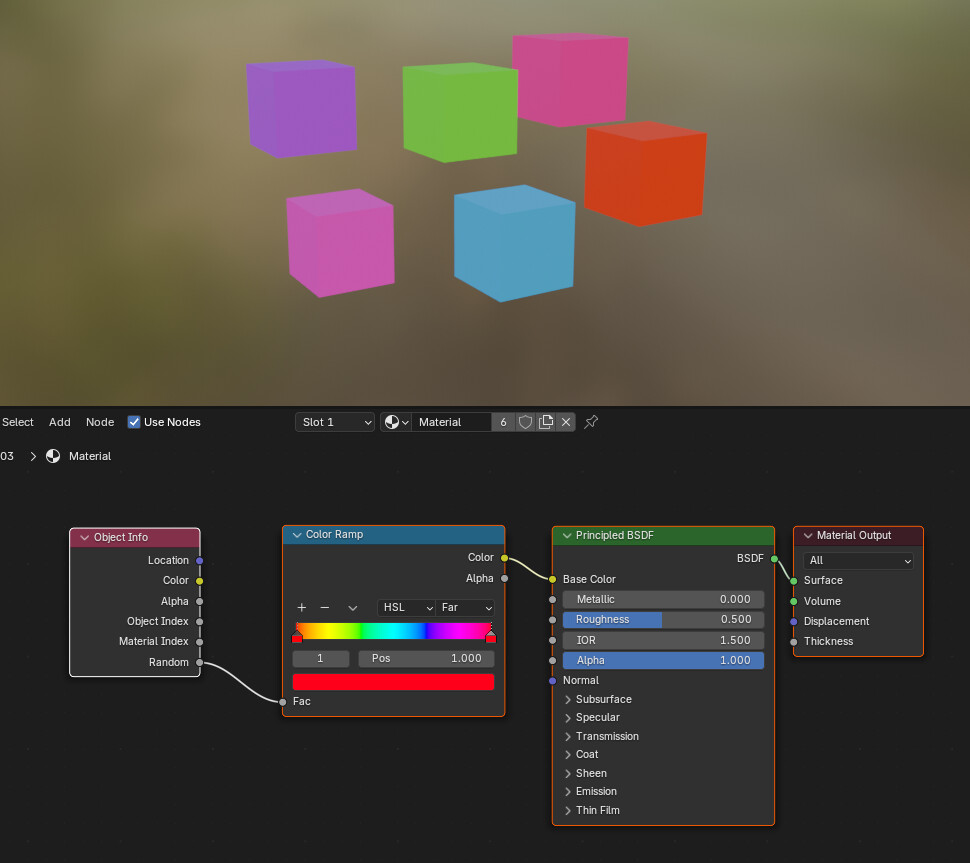This screenshot has width=970, height=863.
Task: Select the orange-red cube in the viewport
Action: tap(645, 173)
